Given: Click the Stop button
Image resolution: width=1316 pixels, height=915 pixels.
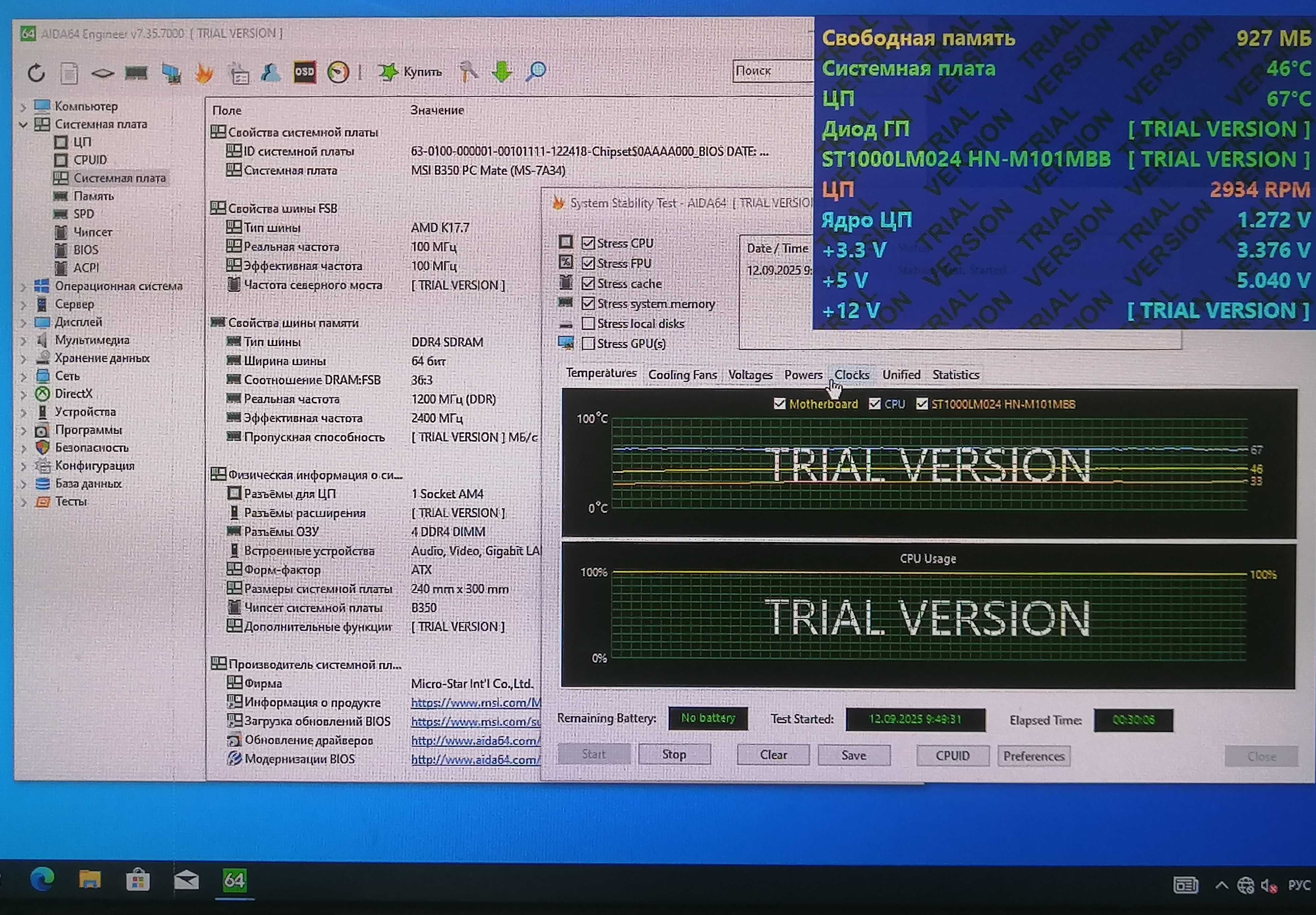Looking at the screenshot, I should tap(674, 754).
